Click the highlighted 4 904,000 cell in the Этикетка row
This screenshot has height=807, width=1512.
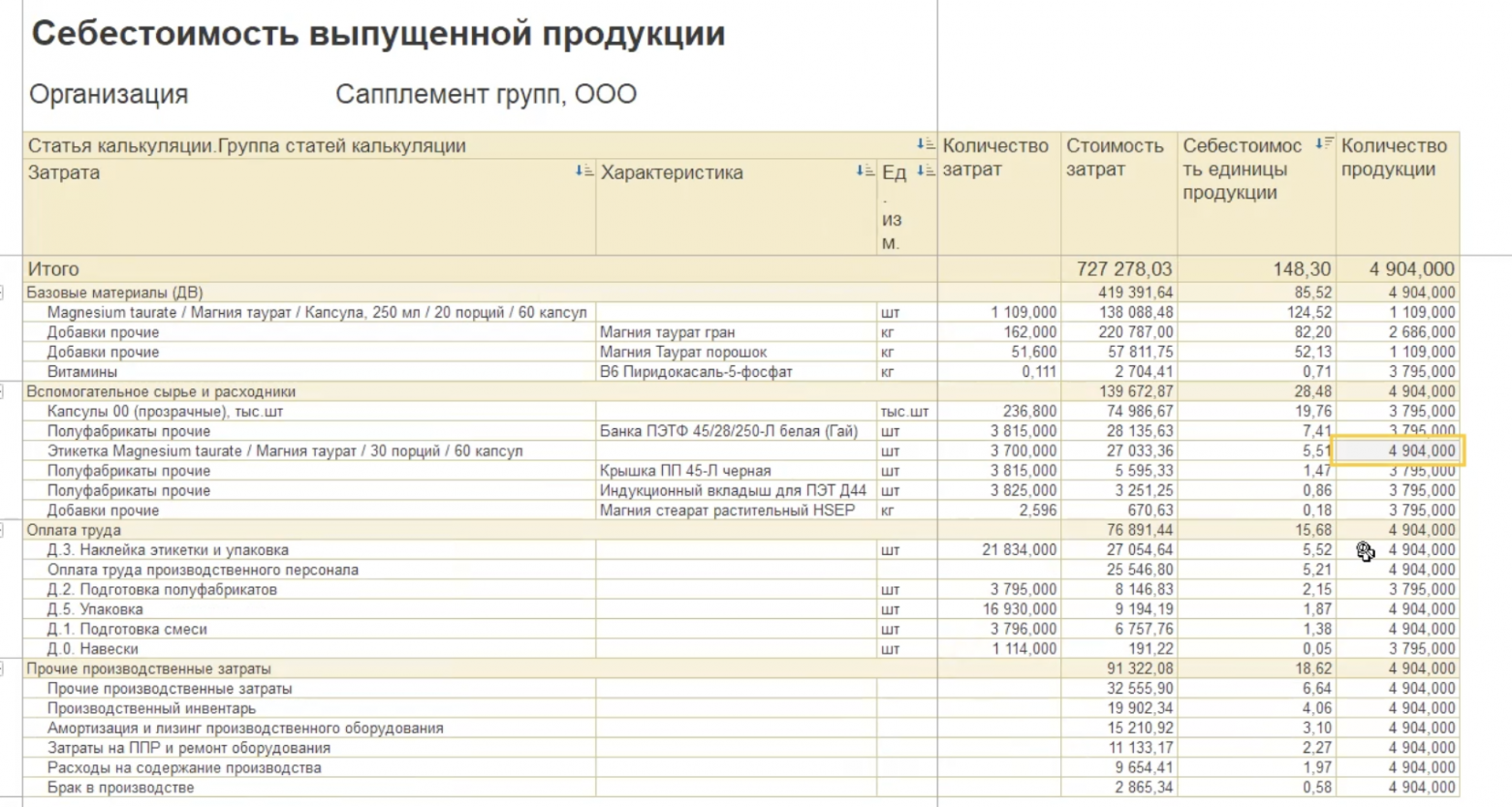click(1398, 450)
